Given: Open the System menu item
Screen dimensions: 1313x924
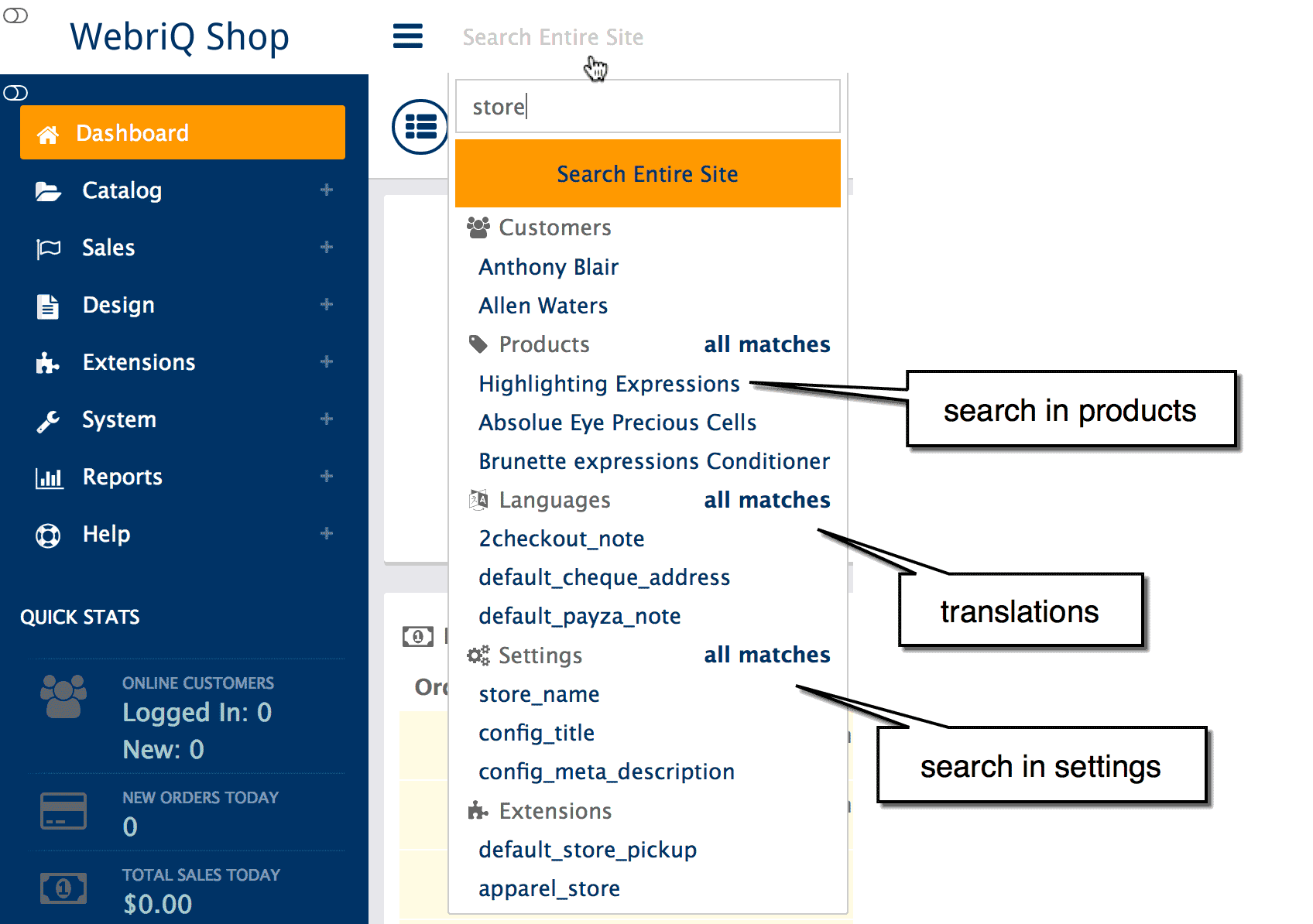Looking at the screenshot, I should tap(183, 419).
